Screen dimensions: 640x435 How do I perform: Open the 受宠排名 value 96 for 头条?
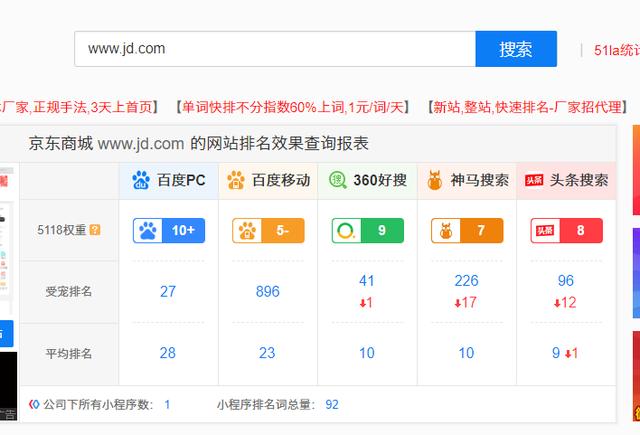coord(566,281)
